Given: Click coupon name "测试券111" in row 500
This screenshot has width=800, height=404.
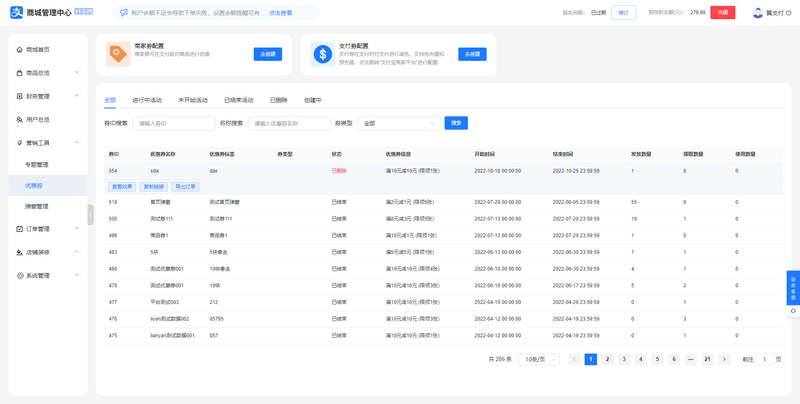Looking at the screenshot, I should [x=161, y=219].
